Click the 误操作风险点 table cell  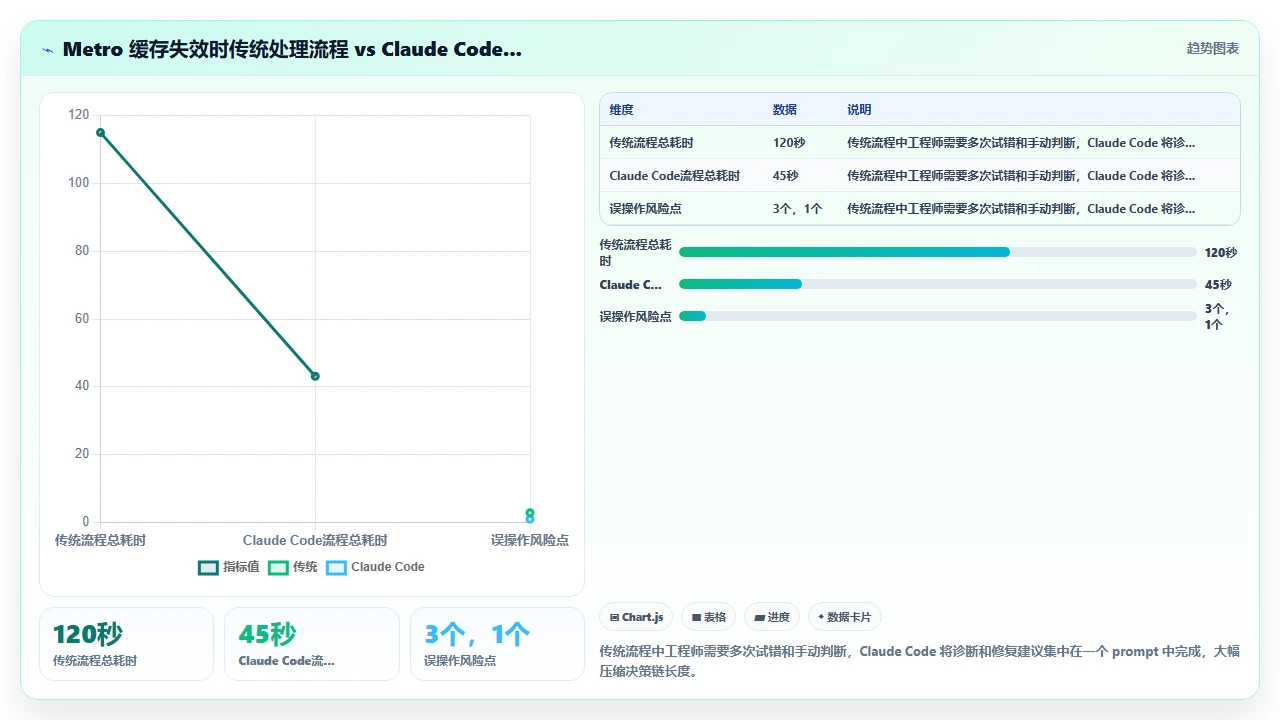tap(645, 209)
